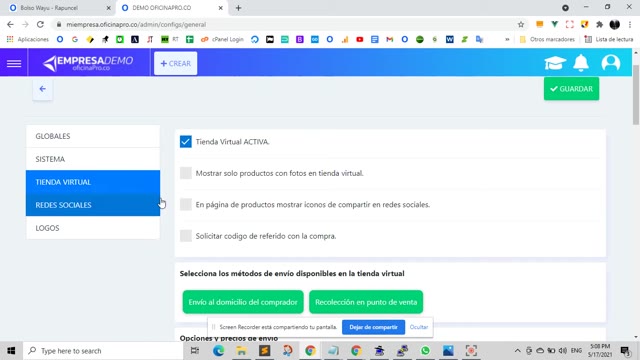Screen dimensions: 640x360
Task: Open the notifications bell
Action: coord(581,63)
